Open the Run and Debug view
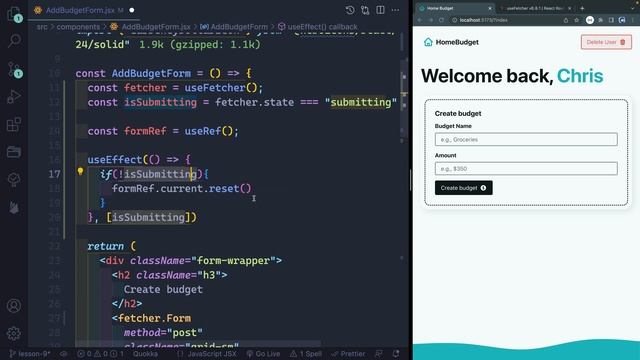This screenshot has width=640, height=360. pos(14,97)
